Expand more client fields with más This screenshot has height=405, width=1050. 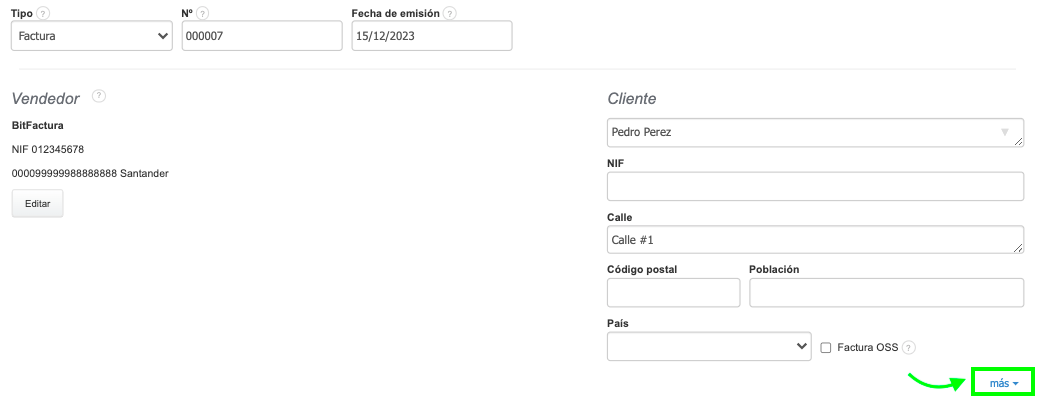[x=1003, y=383]
